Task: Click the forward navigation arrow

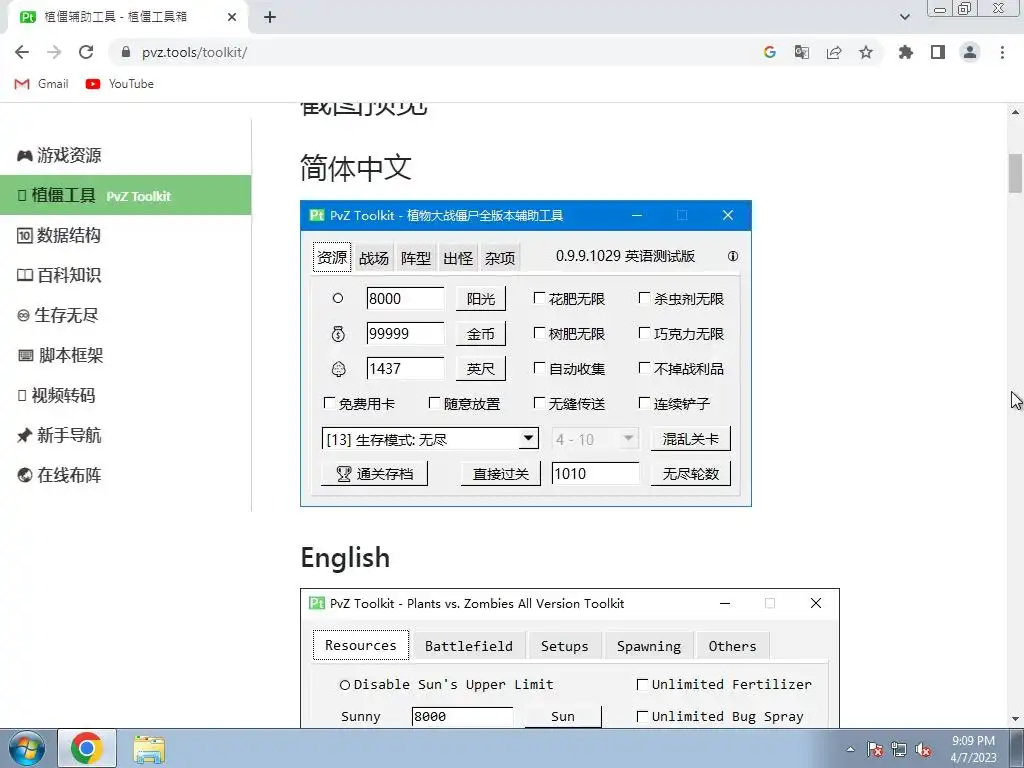Action: (x=54, y=52)
